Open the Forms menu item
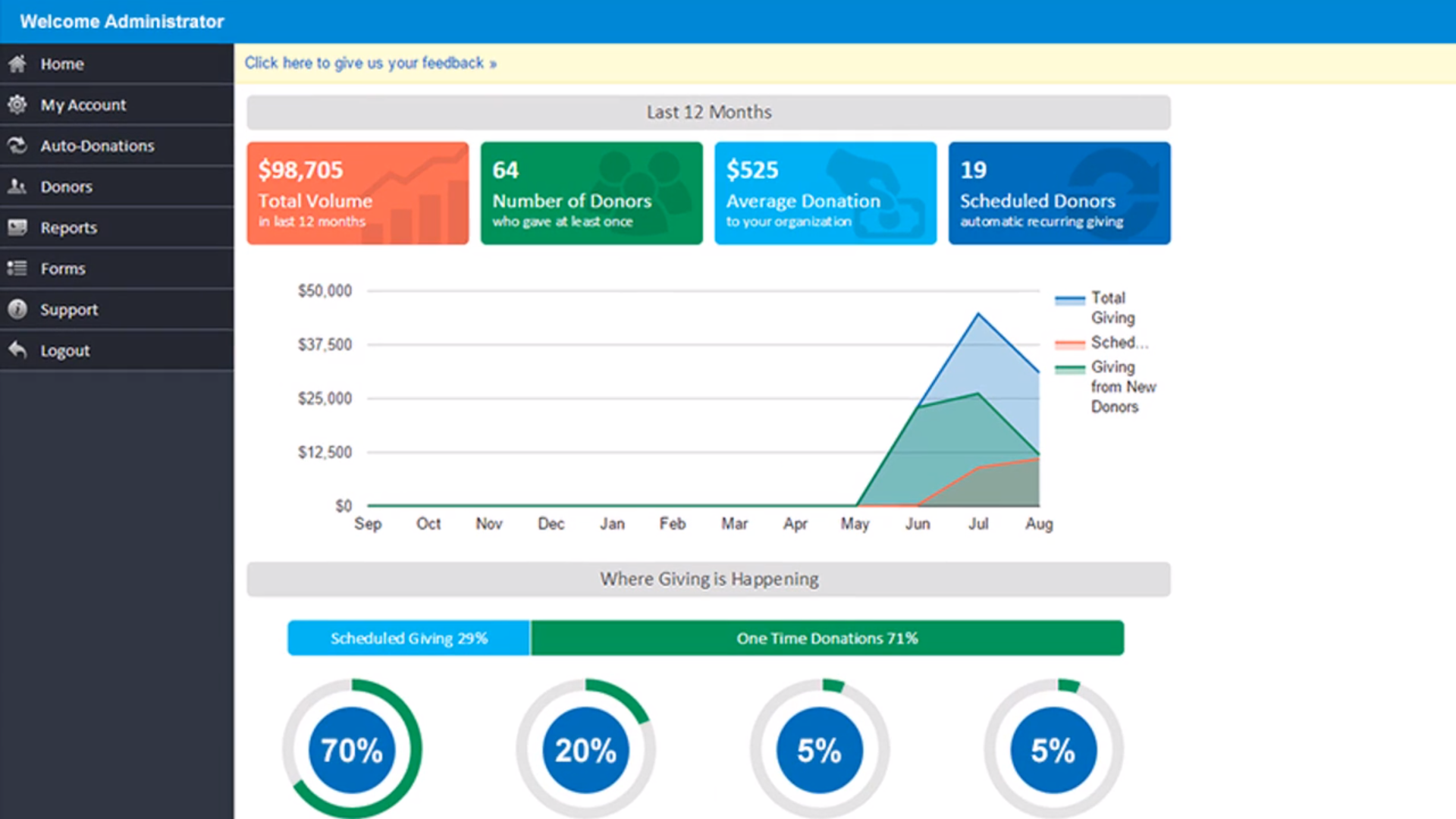Viewport: 1456px width, 819px height. pyautogui.click(x=63, y=268)
